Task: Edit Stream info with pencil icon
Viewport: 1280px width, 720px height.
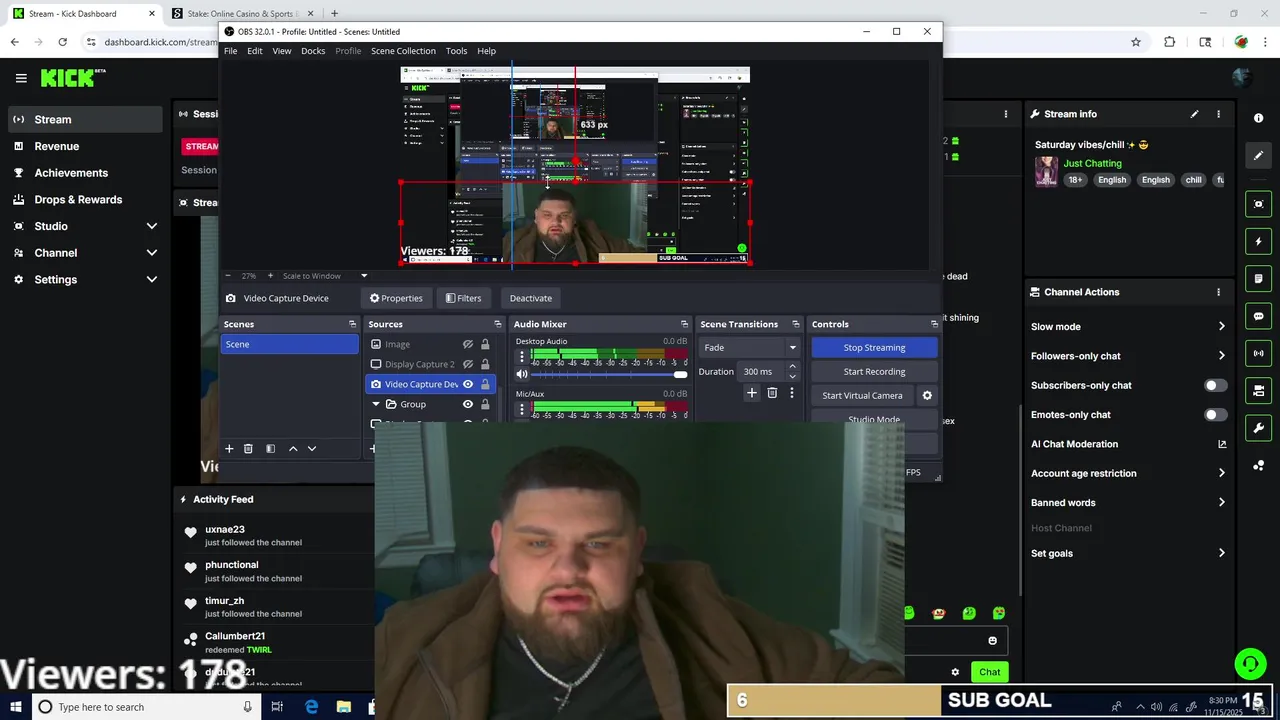Action: click(1194, 114)
